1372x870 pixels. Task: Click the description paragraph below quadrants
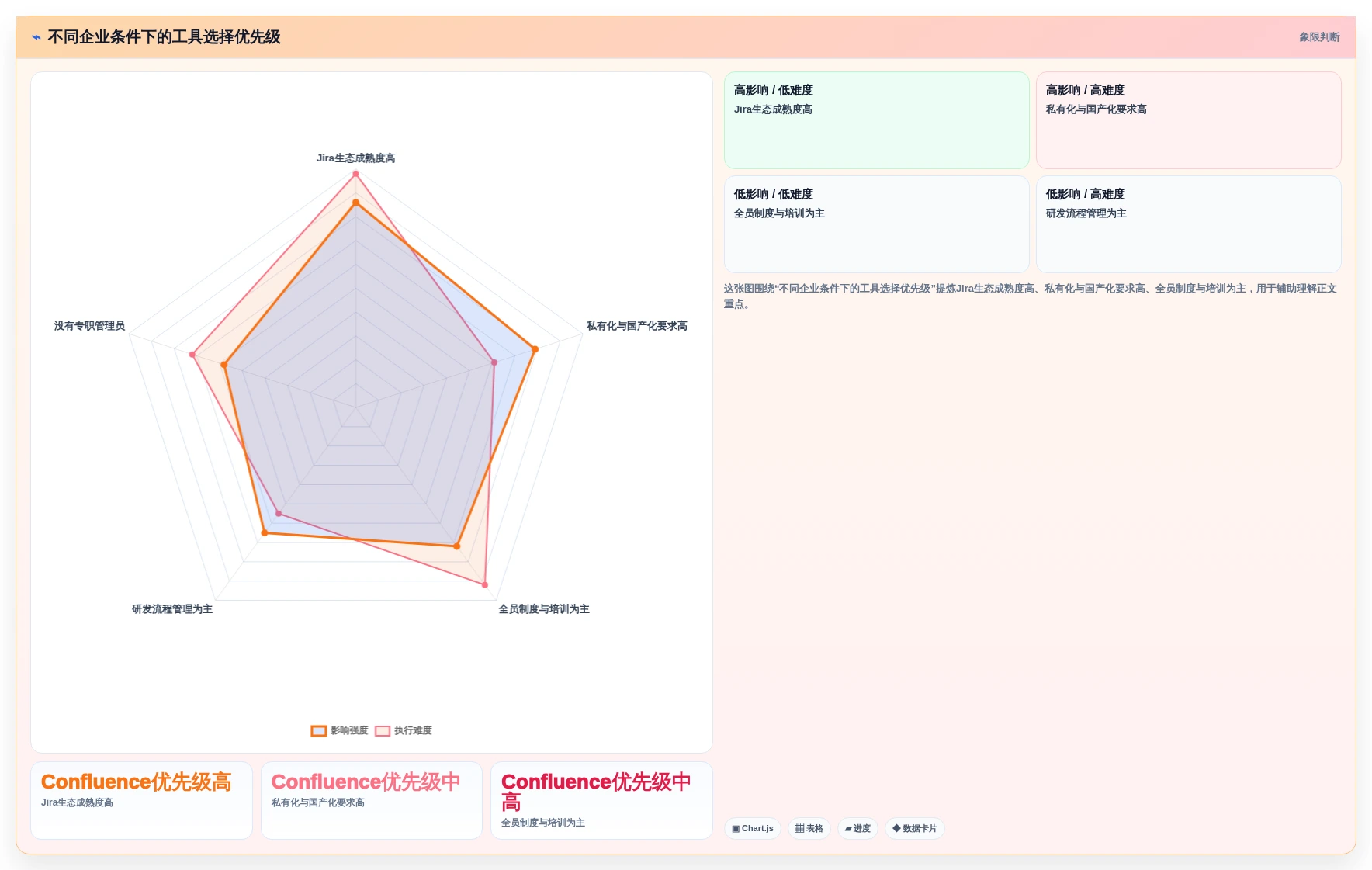click(x=1031, y=296)
